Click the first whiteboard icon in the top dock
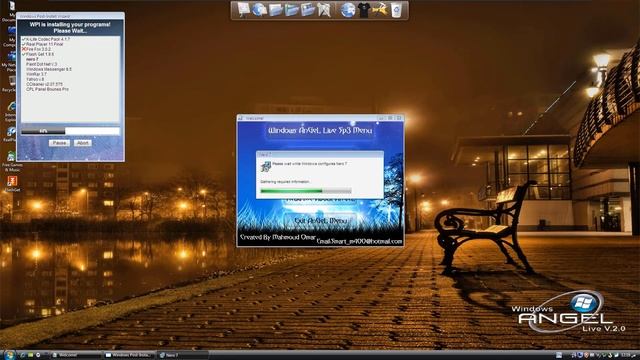The image size is (640, 360). (x=244, y=9)
